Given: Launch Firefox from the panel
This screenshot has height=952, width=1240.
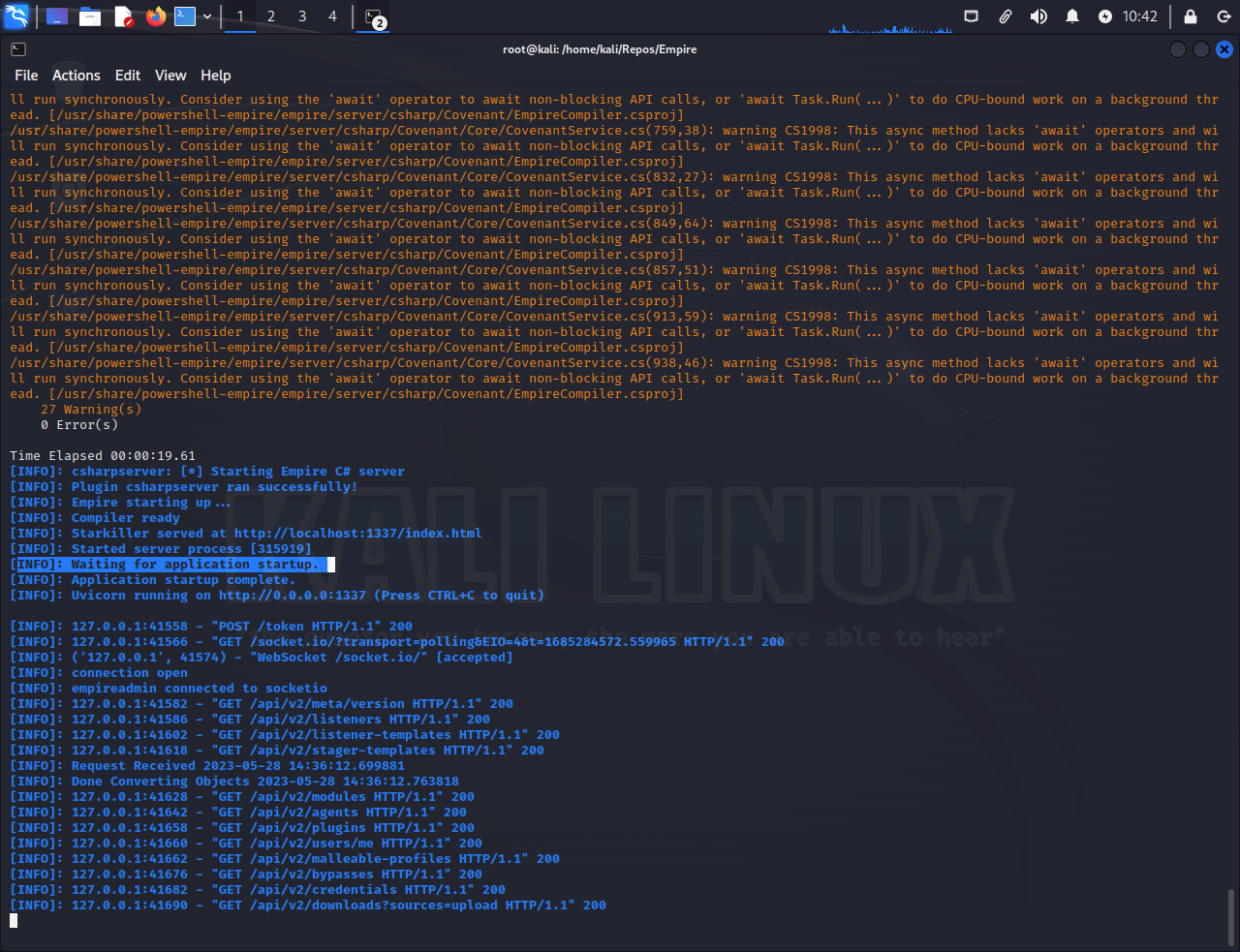Looking at the screenshot, I should point(155,16).
